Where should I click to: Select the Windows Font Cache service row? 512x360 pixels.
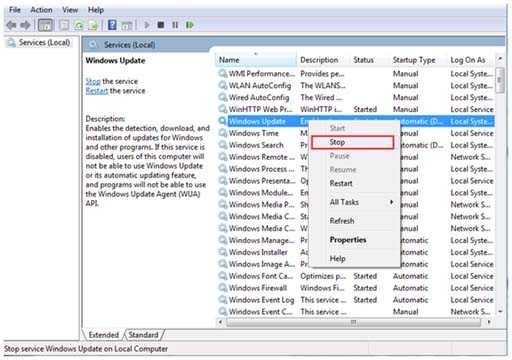coord(356,276)
